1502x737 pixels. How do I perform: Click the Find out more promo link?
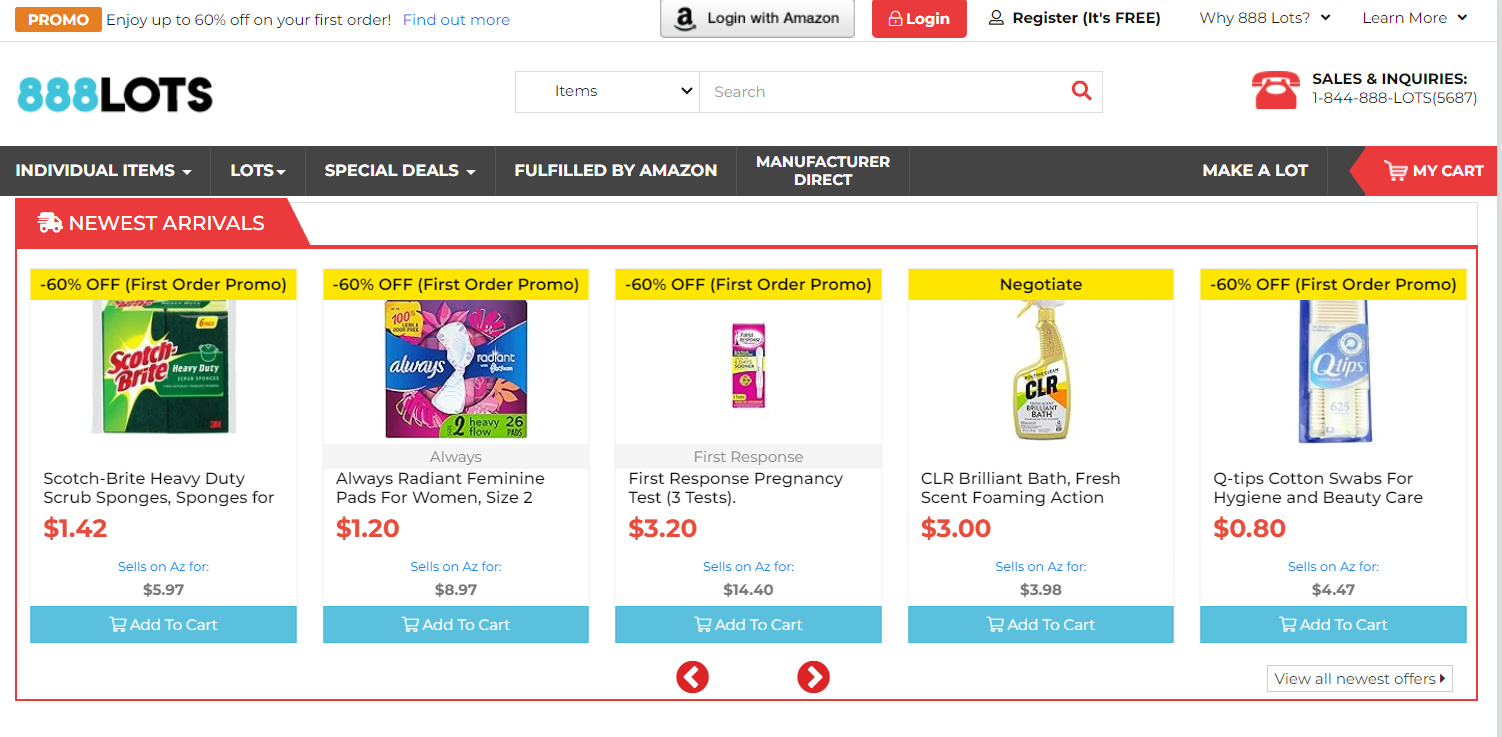click(x=456, y=20)
